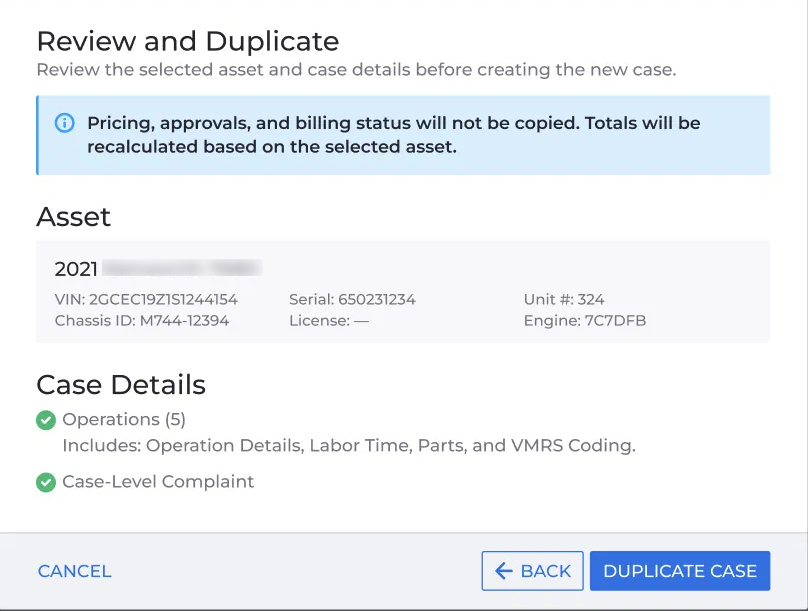Viewport: 808px width, 611px height.
Task: Click the Review and Duplicate heading
Action: click(x=188, y=41)
